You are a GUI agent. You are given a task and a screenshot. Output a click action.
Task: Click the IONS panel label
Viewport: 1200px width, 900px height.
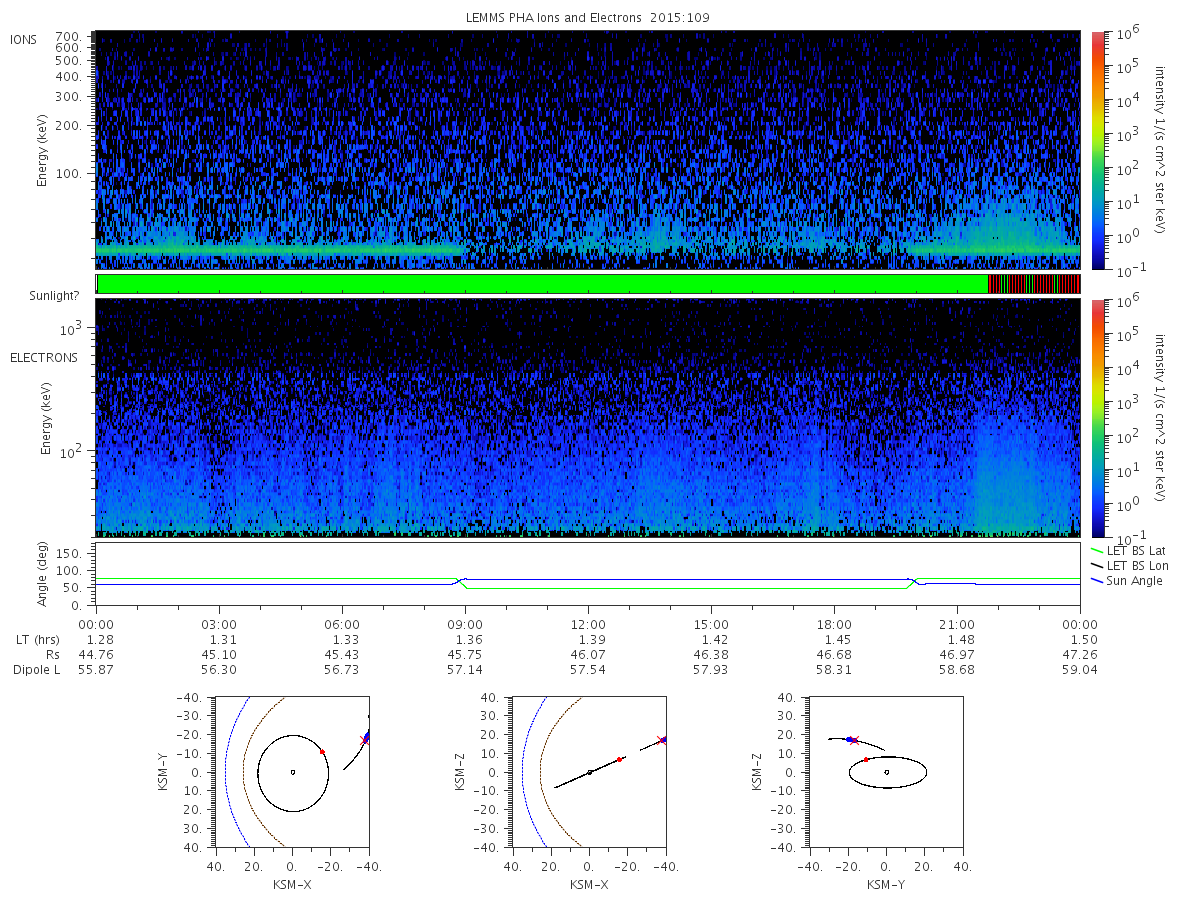click(x=24, y=40)
